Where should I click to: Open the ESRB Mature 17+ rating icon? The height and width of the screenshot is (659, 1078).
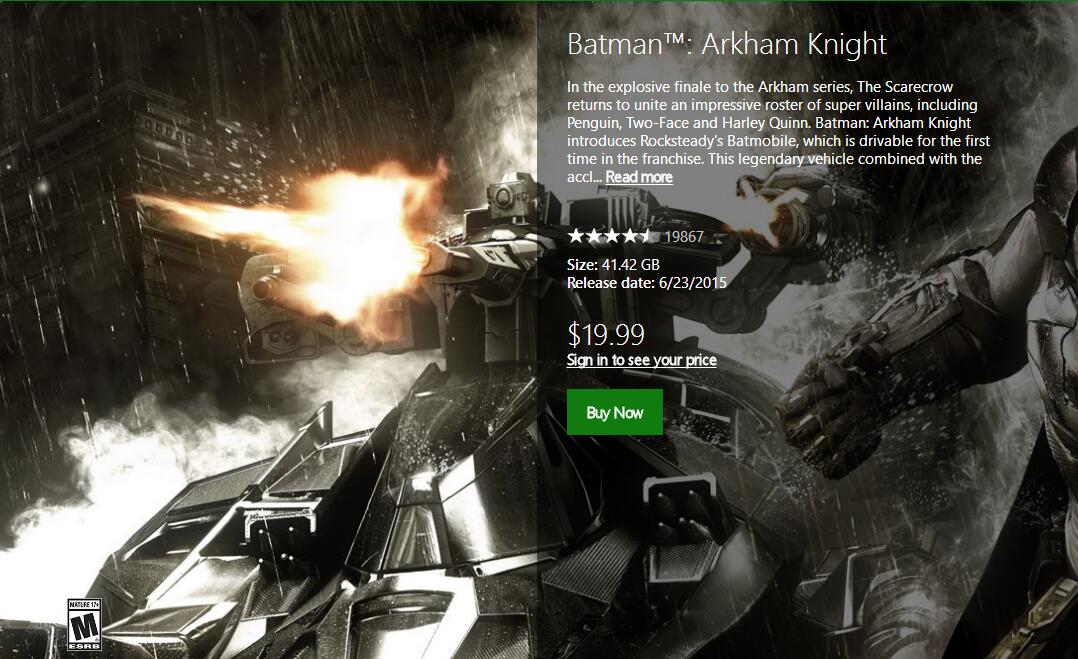coord(85,624)
